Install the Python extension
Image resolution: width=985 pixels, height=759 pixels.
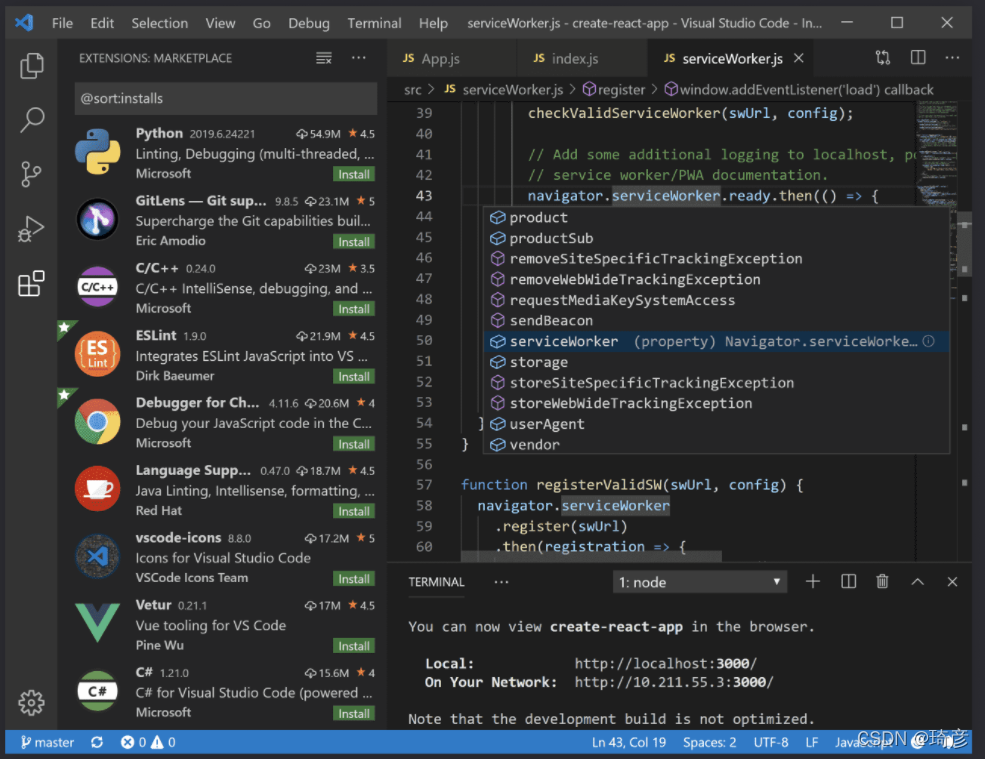tap(354, 174)
